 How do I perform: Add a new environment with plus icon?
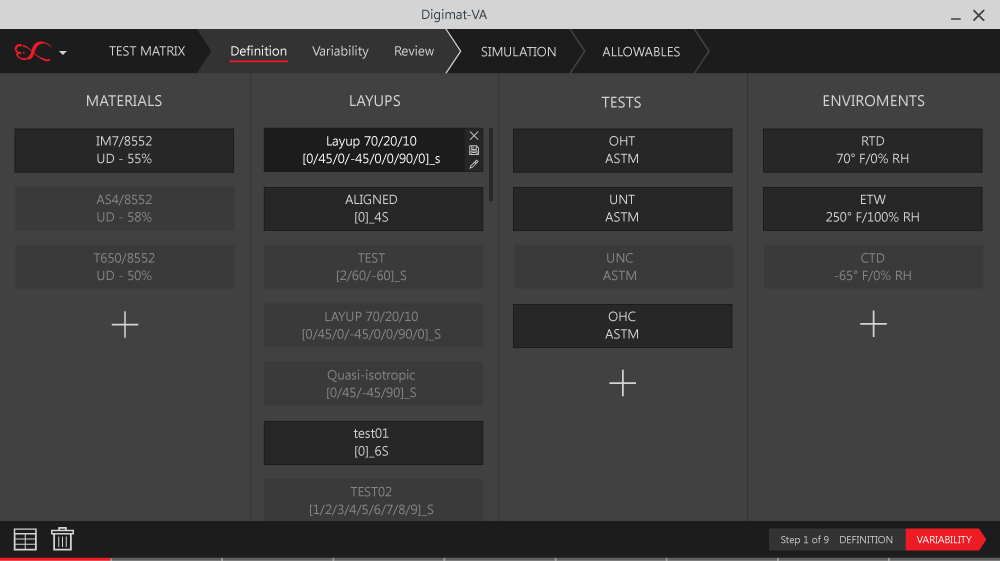click(873, 324)
